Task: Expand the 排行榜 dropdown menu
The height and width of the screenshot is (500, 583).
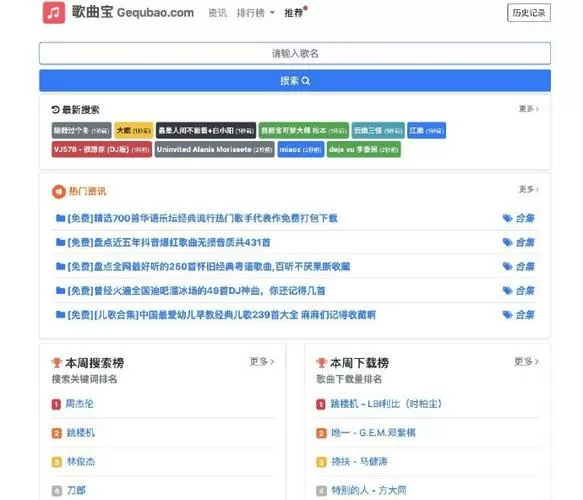Action: coord(255,13)
